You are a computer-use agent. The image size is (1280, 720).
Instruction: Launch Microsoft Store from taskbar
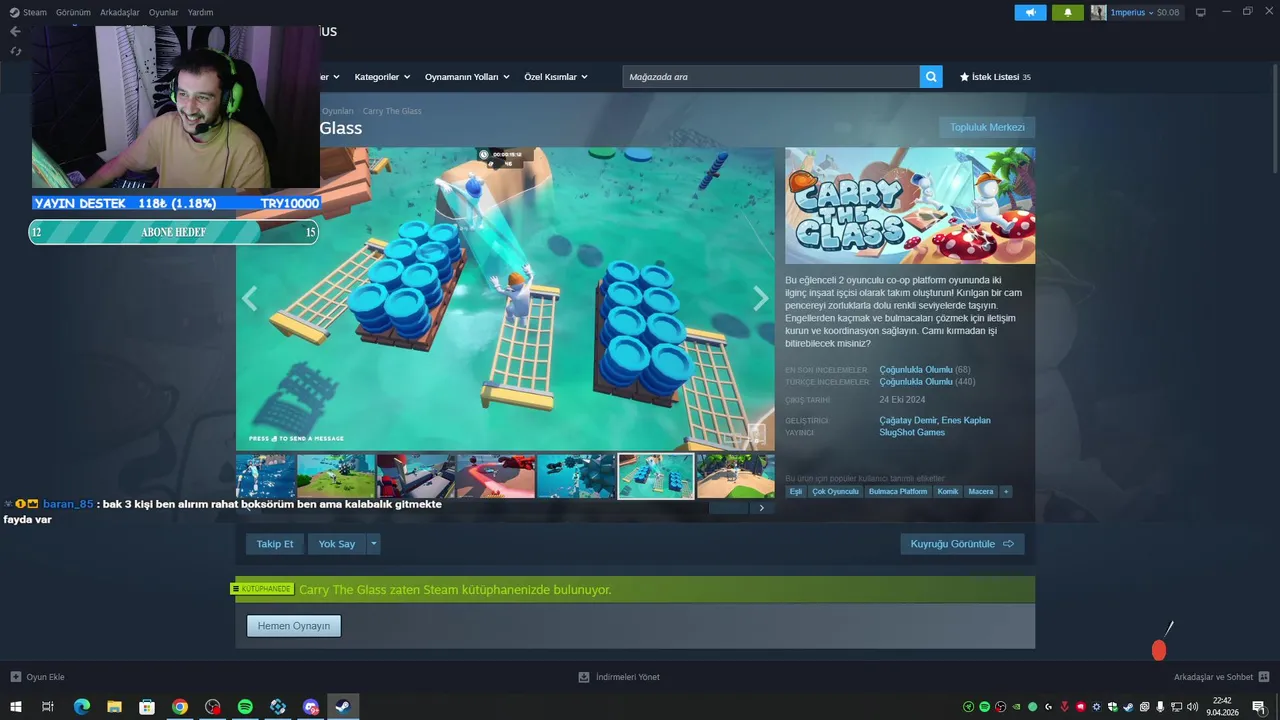(x=147, y=707)
